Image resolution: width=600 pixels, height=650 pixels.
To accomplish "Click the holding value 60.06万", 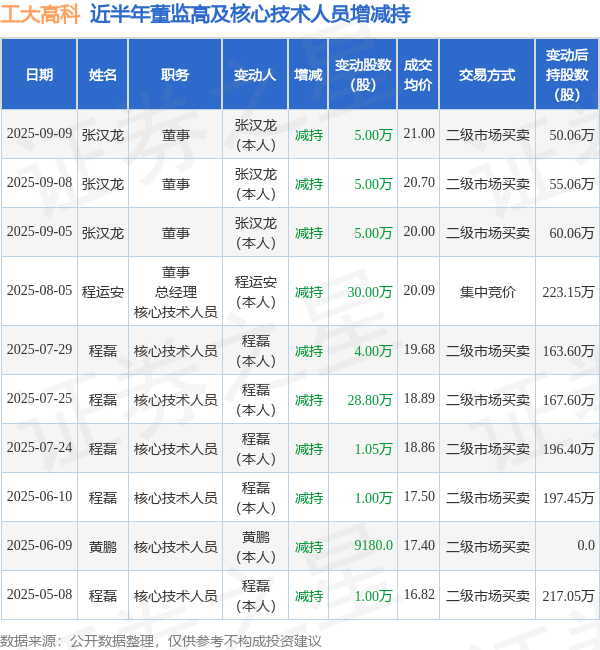I will coord(572,233).
